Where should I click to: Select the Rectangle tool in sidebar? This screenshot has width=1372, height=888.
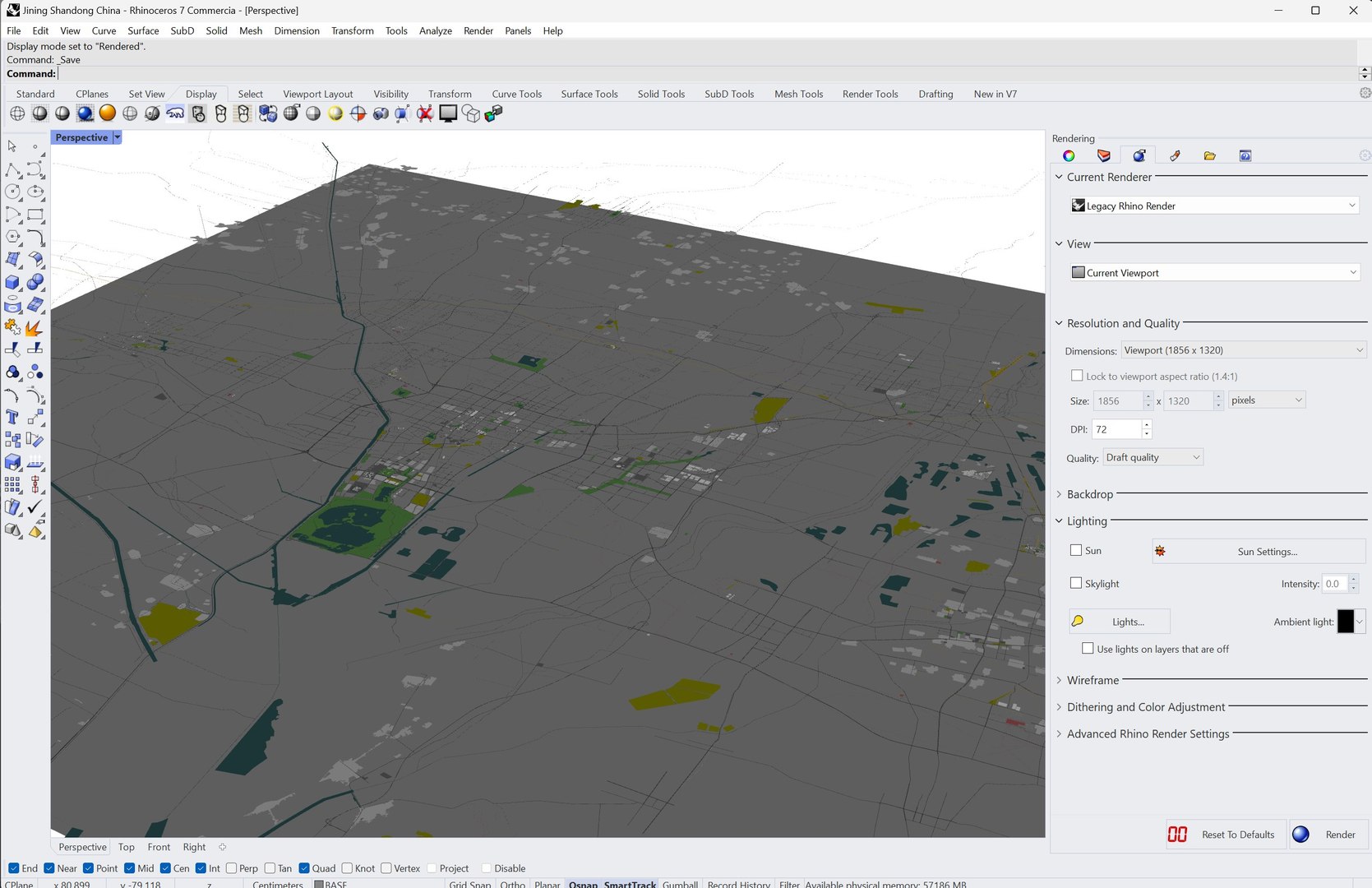[x=35, y=215]
